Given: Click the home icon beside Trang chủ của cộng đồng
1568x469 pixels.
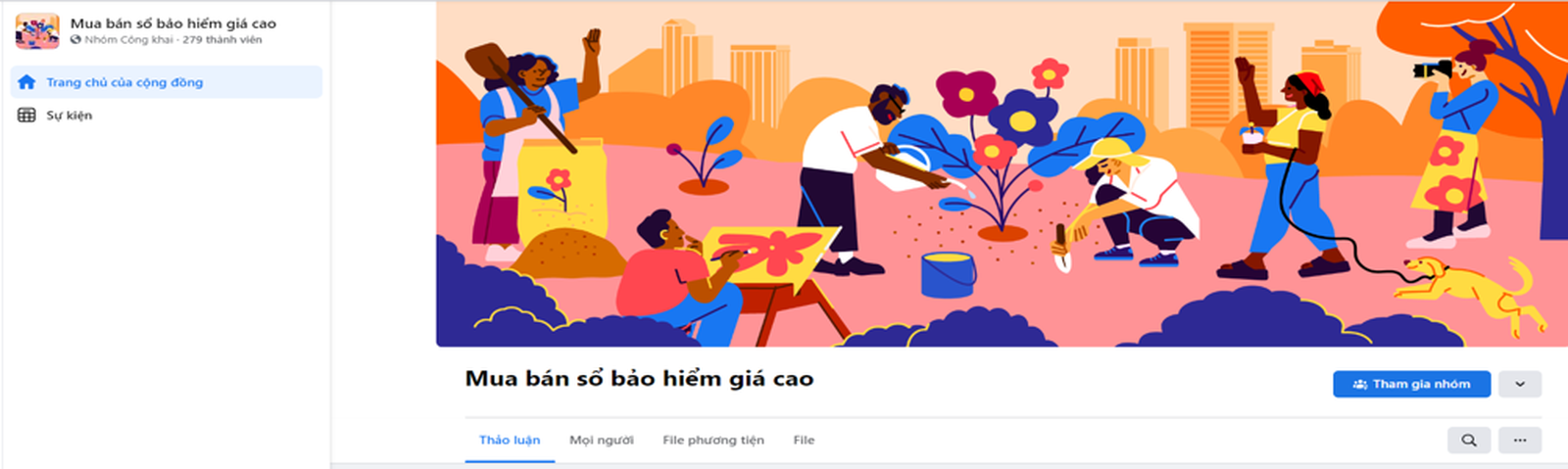Looking at the screenshot, I should [26, 82].
